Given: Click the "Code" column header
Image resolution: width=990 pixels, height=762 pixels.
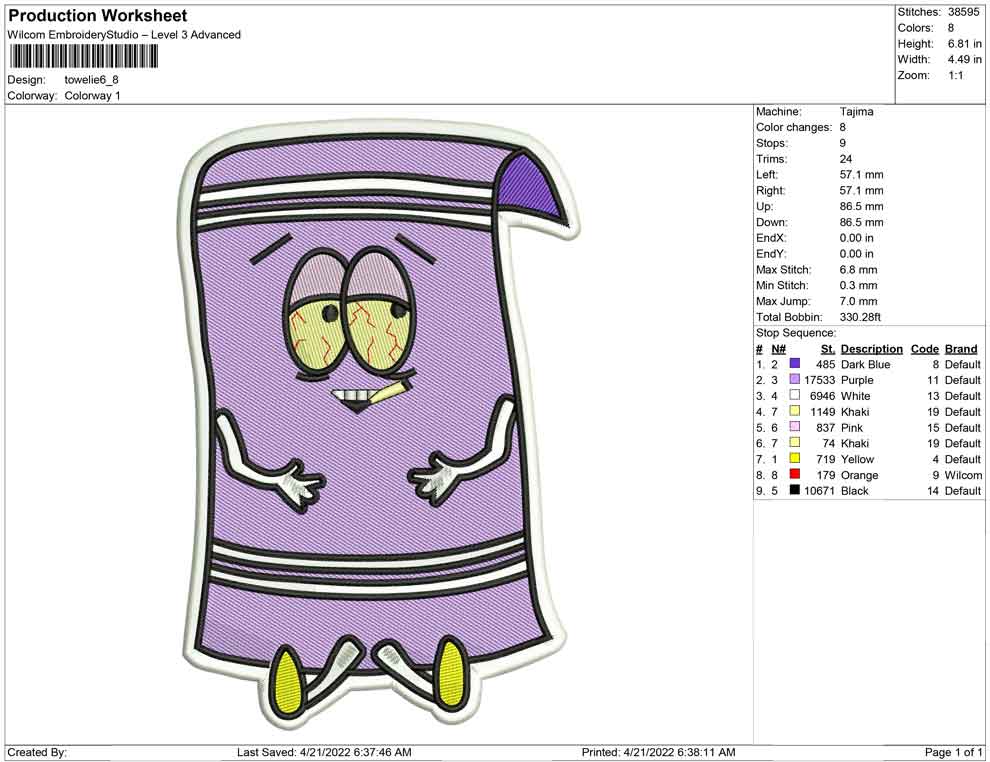Looking at the screenshot, I should point(925,348).
